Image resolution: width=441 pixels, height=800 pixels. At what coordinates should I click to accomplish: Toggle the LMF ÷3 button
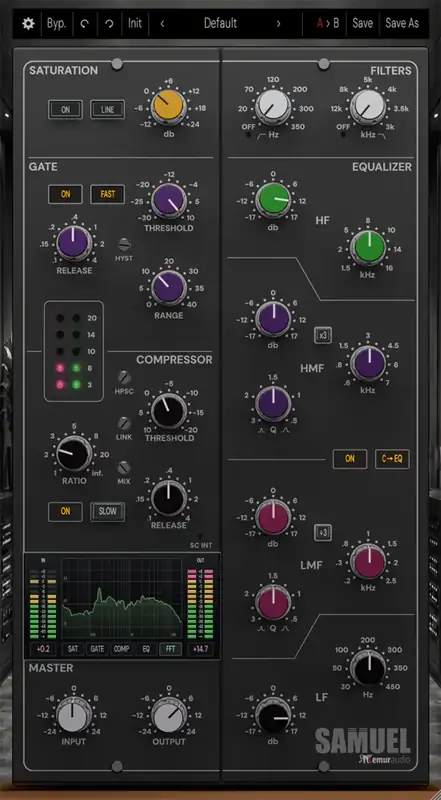(323, 533)
